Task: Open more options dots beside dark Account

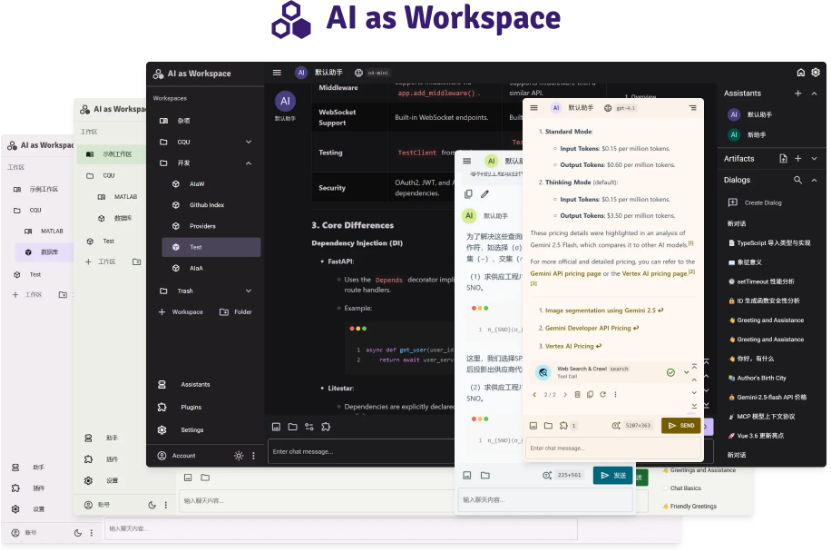Action: click(x=253, y=456)
